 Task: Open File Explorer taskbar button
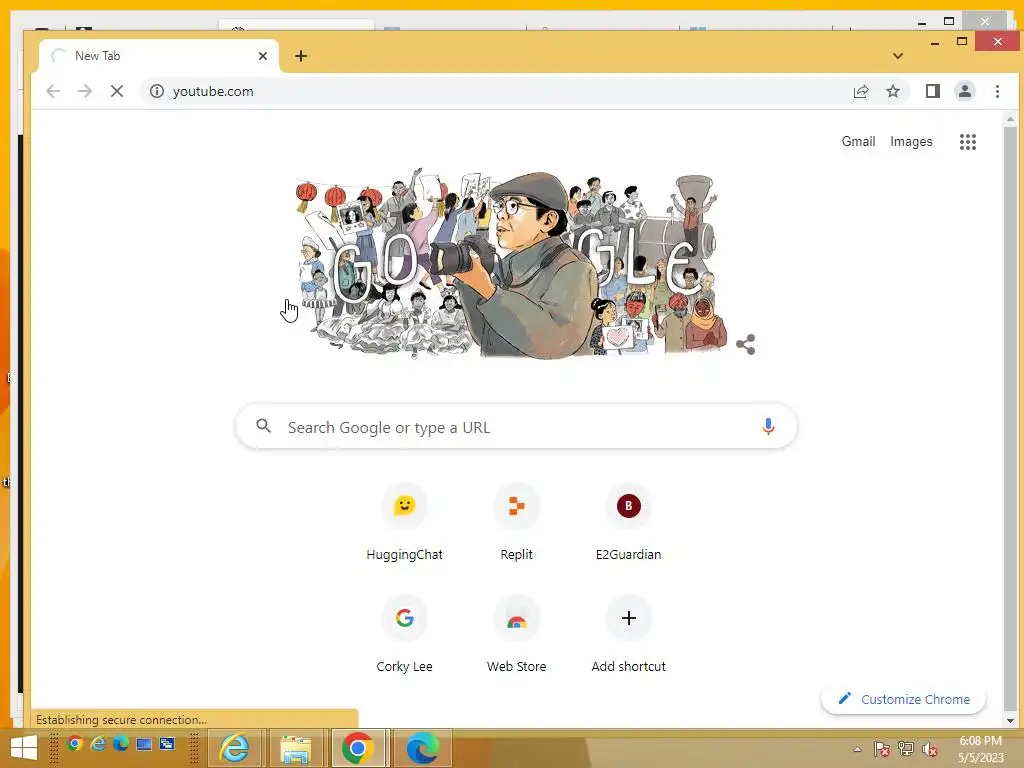pyautogui.click(x=296, y=748)
